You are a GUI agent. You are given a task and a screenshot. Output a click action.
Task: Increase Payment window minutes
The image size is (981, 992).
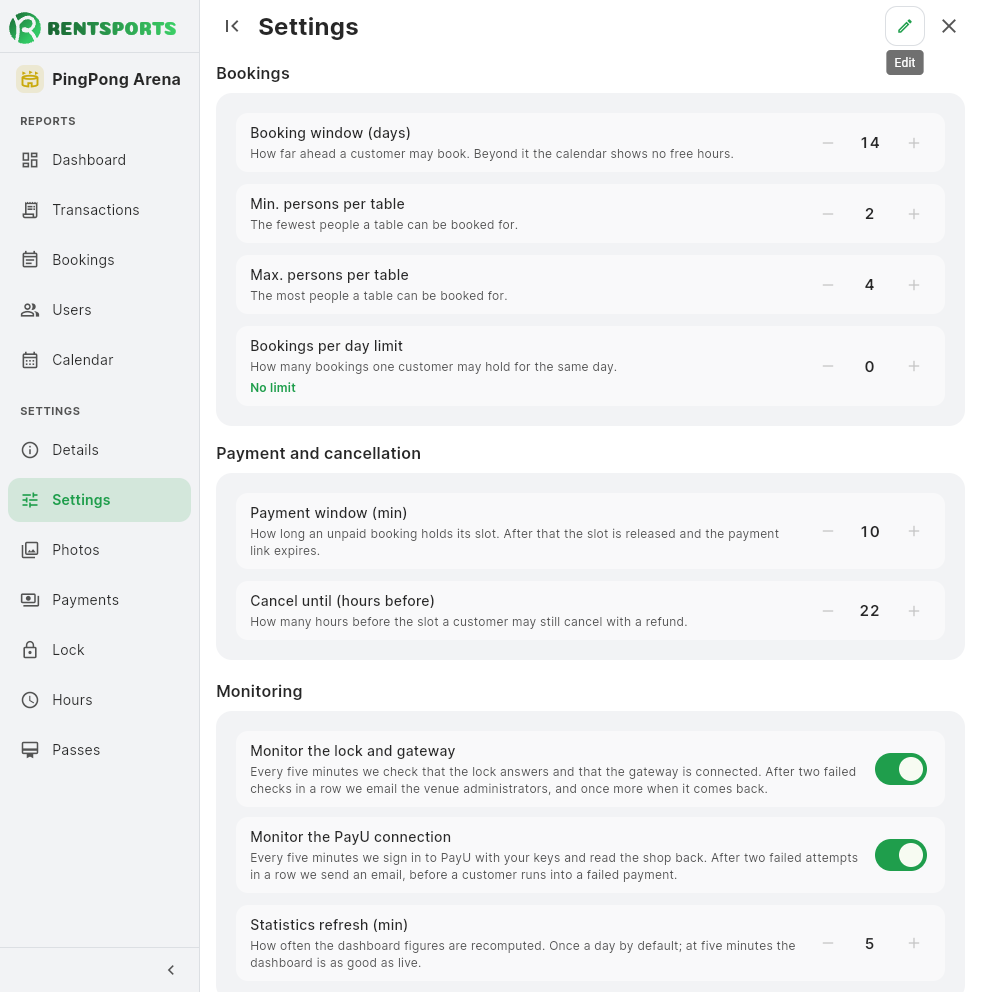913,531
